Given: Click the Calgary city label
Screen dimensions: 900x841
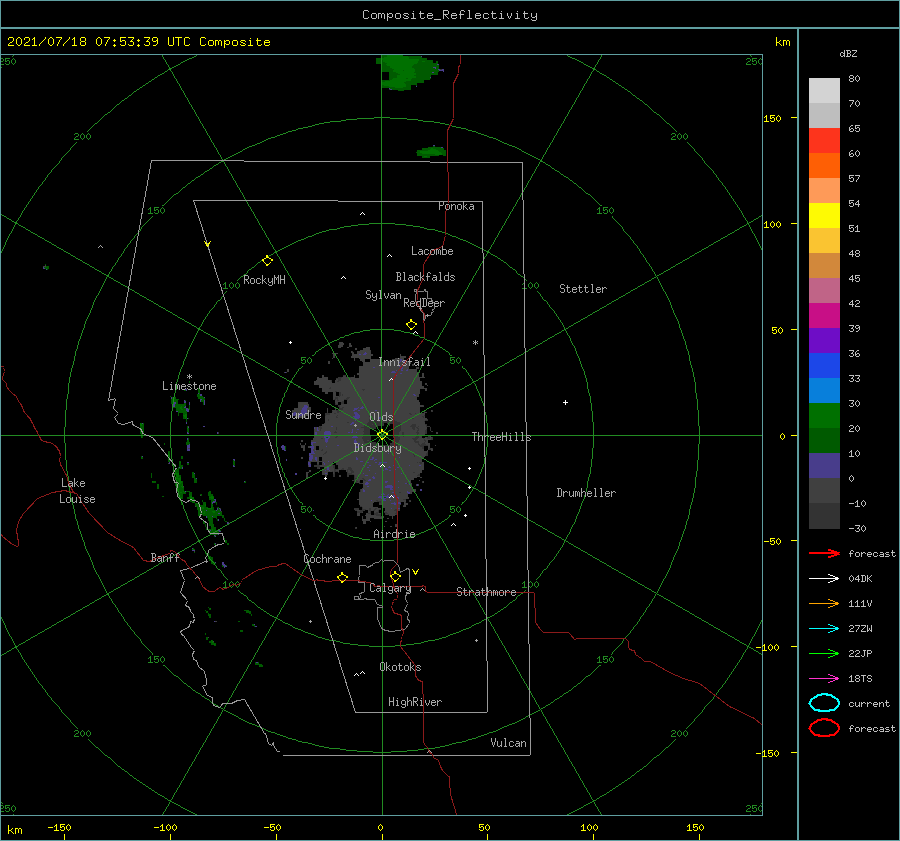Looking at the screenshot, I should pyautogui.click(x=390, y=588).
